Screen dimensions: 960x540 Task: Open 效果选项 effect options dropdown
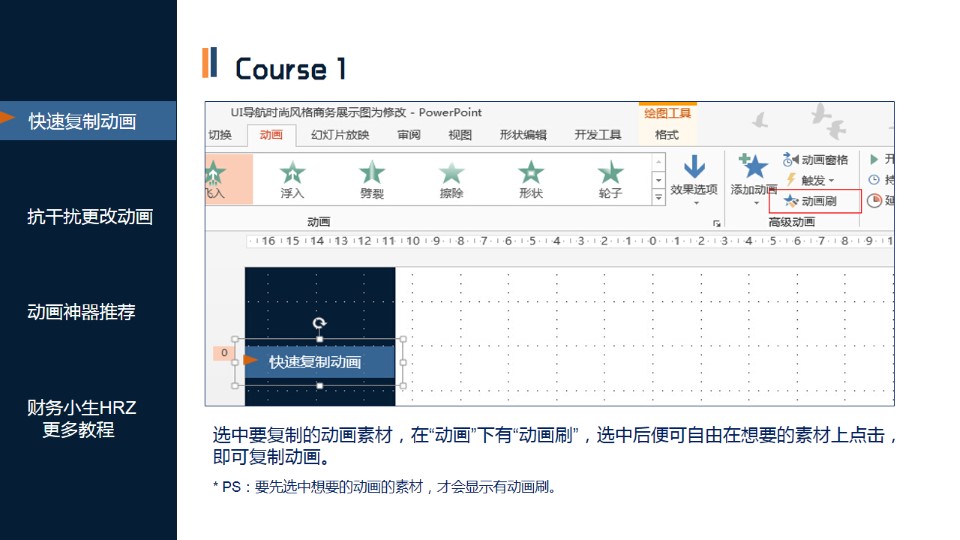coord(693,178)
